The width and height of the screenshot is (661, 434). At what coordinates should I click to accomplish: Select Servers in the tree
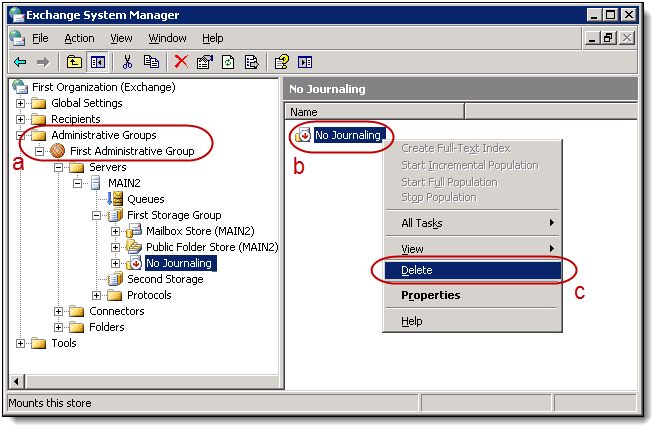107,167
